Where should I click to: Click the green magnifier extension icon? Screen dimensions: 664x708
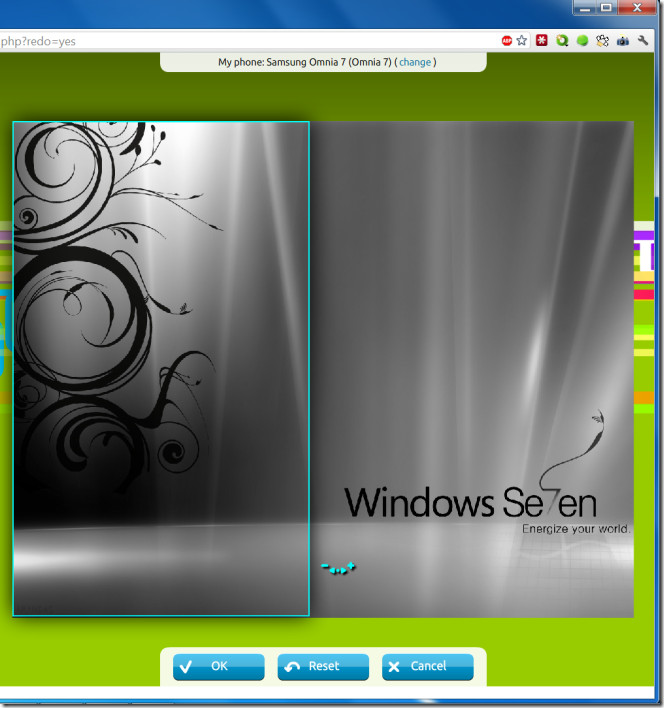(562, 41)
